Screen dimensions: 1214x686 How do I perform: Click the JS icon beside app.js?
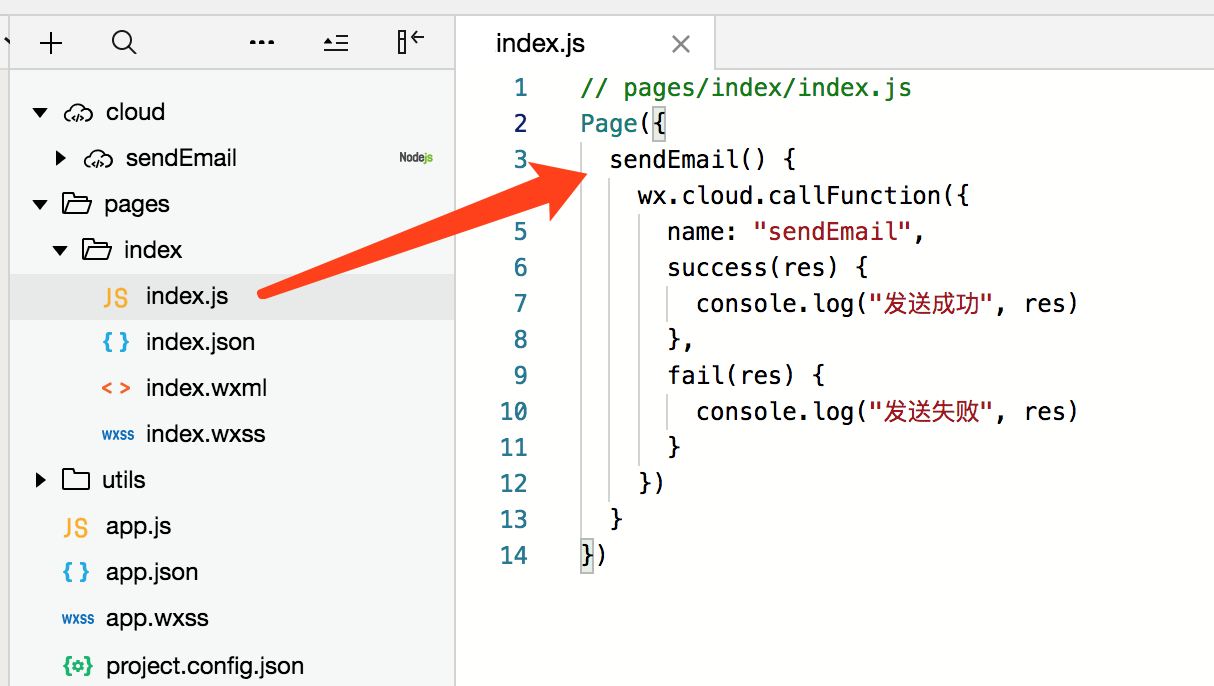[x=76, y=527]
